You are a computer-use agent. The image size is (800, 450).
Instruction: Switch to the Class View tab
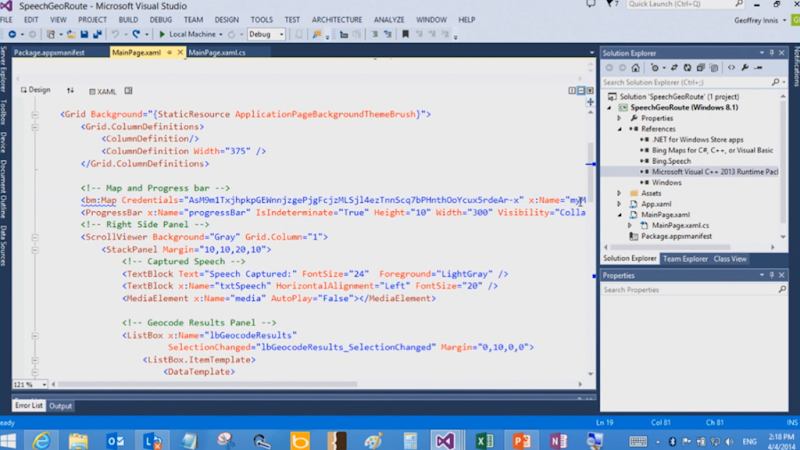[730, 259]
